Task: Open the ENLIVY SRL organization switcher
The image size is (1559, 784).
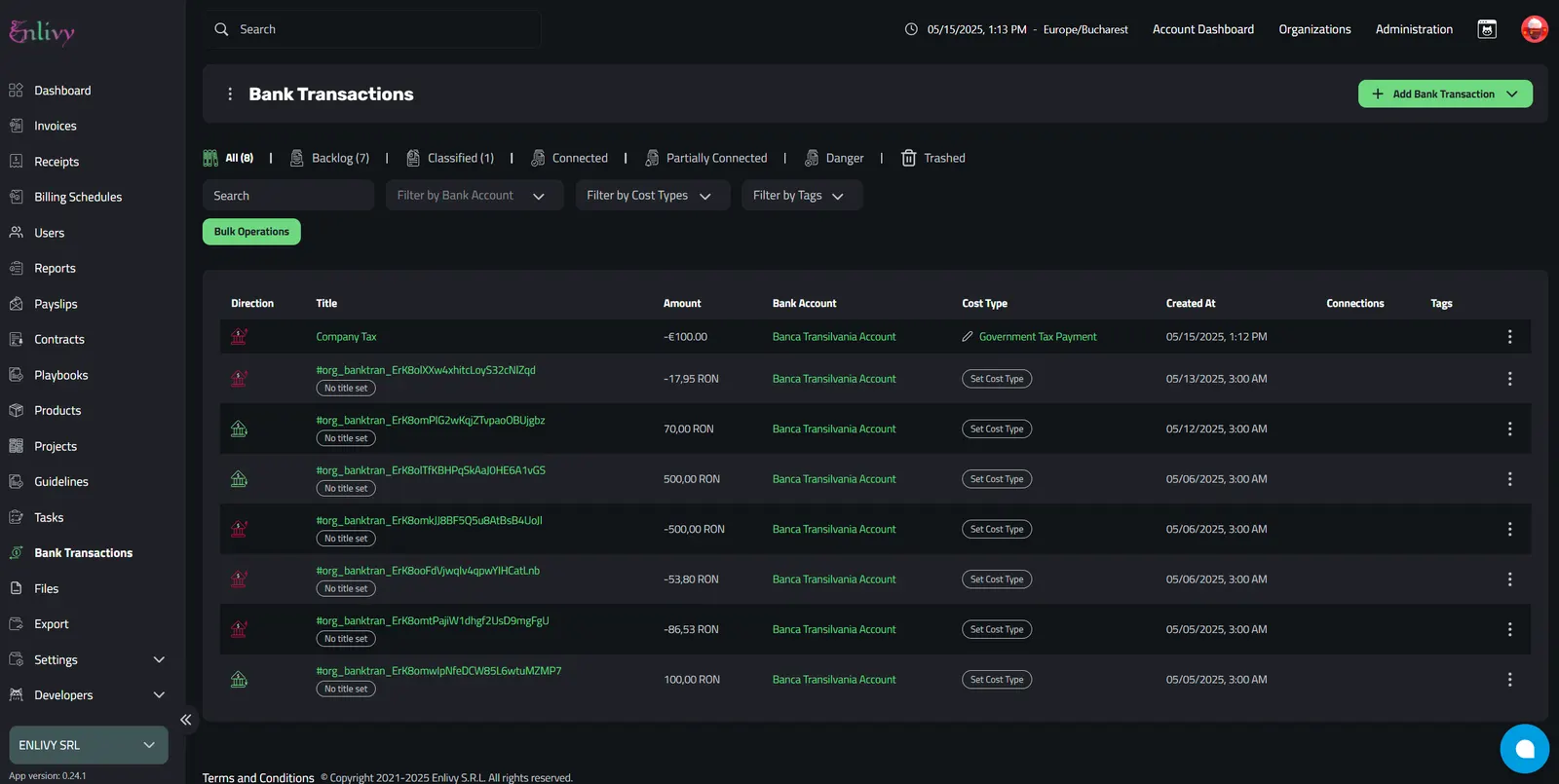Action: 89,745
